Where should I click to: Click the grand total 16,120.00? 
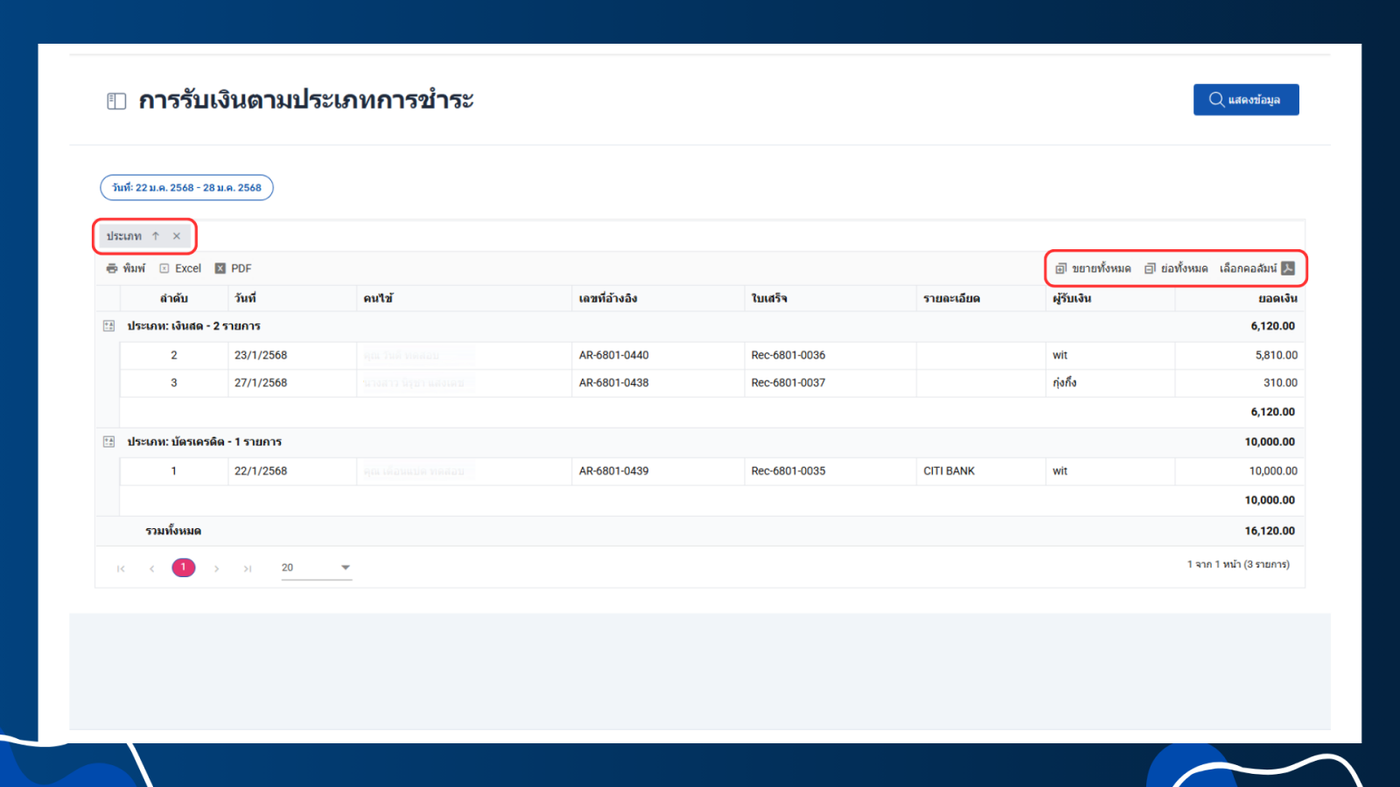[x=1270, y=531]
